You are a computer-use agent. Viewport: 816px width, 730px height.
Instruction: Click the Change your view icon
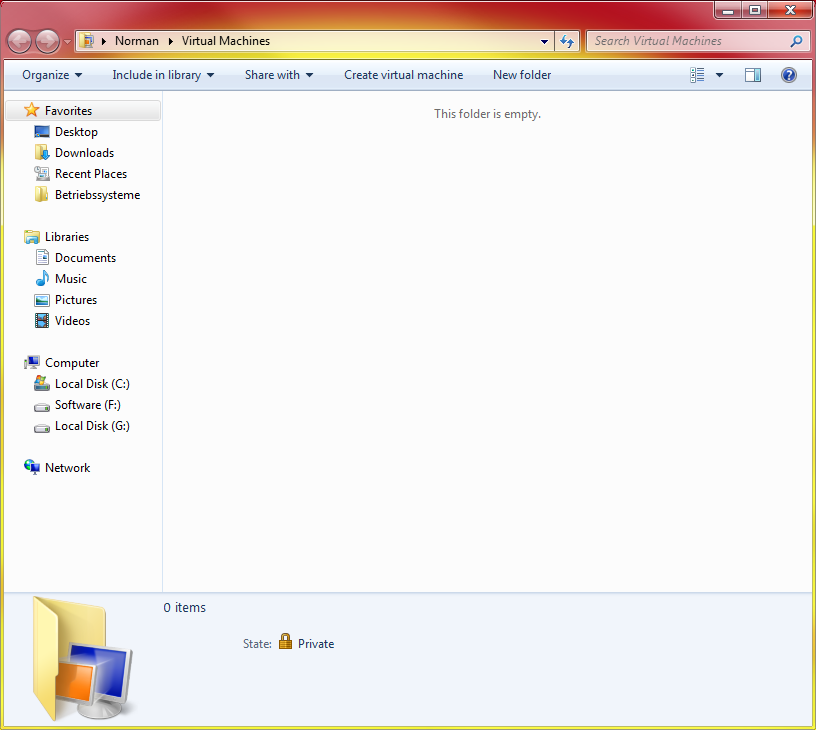tap(698, 75)
